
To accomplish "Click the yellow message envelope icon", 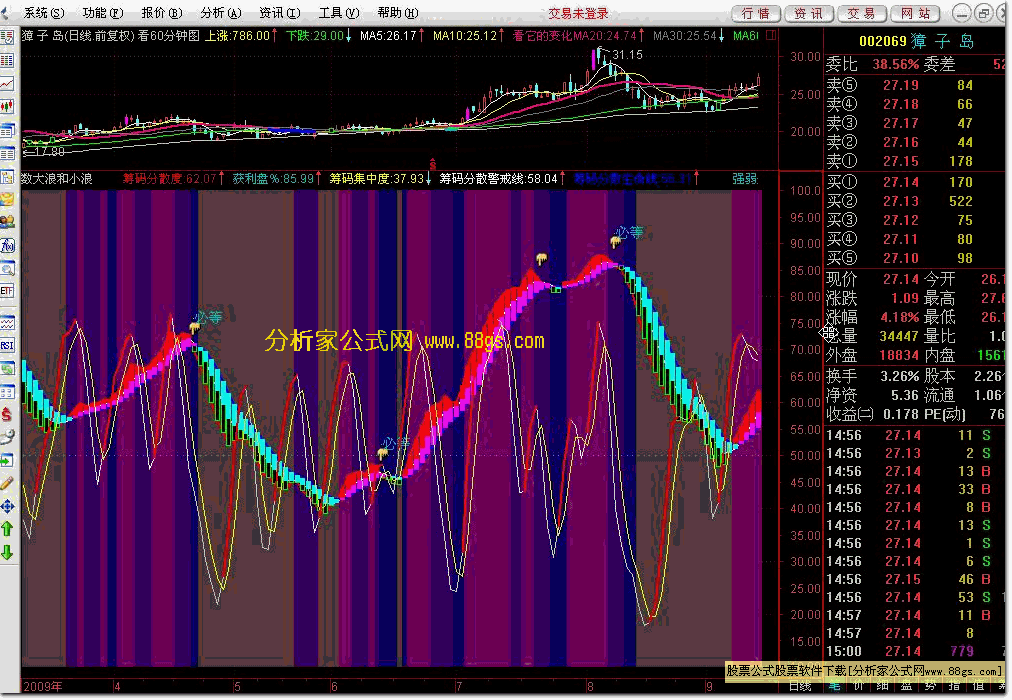I will click(7, 199).
